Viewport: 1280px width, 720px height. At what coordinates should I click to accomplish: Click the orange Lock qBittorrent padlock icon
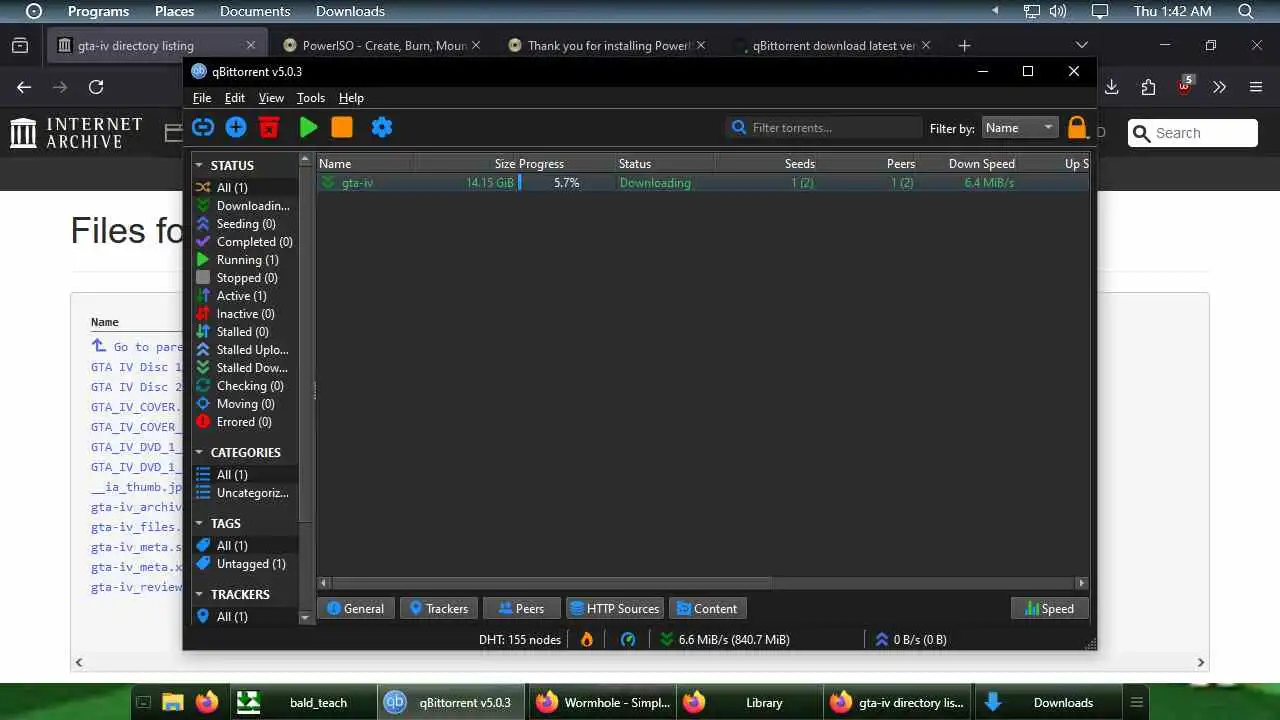(1077, 127)
